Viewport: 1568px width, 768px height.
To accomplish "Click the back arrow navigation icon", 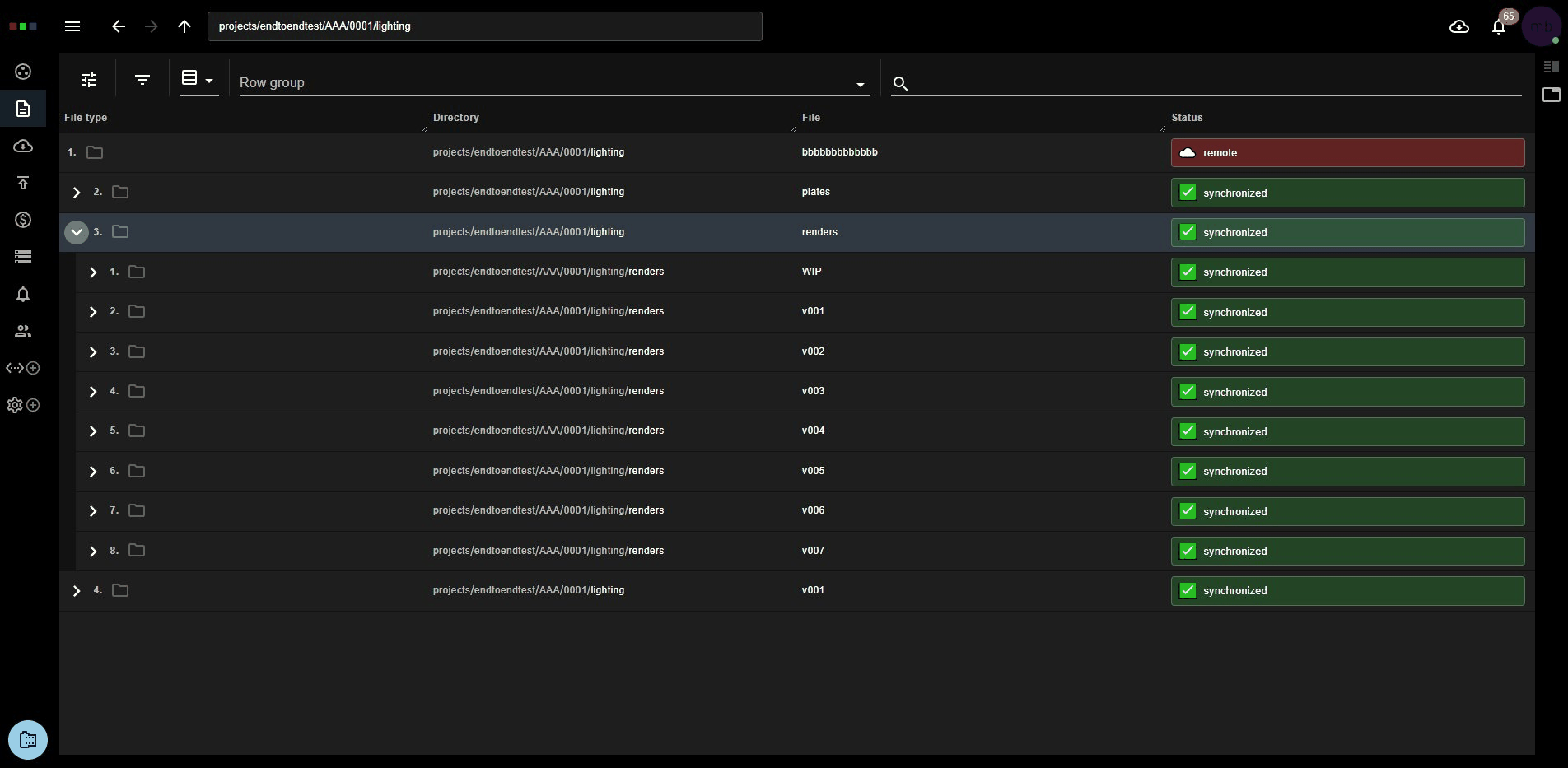I will [119, 26].
